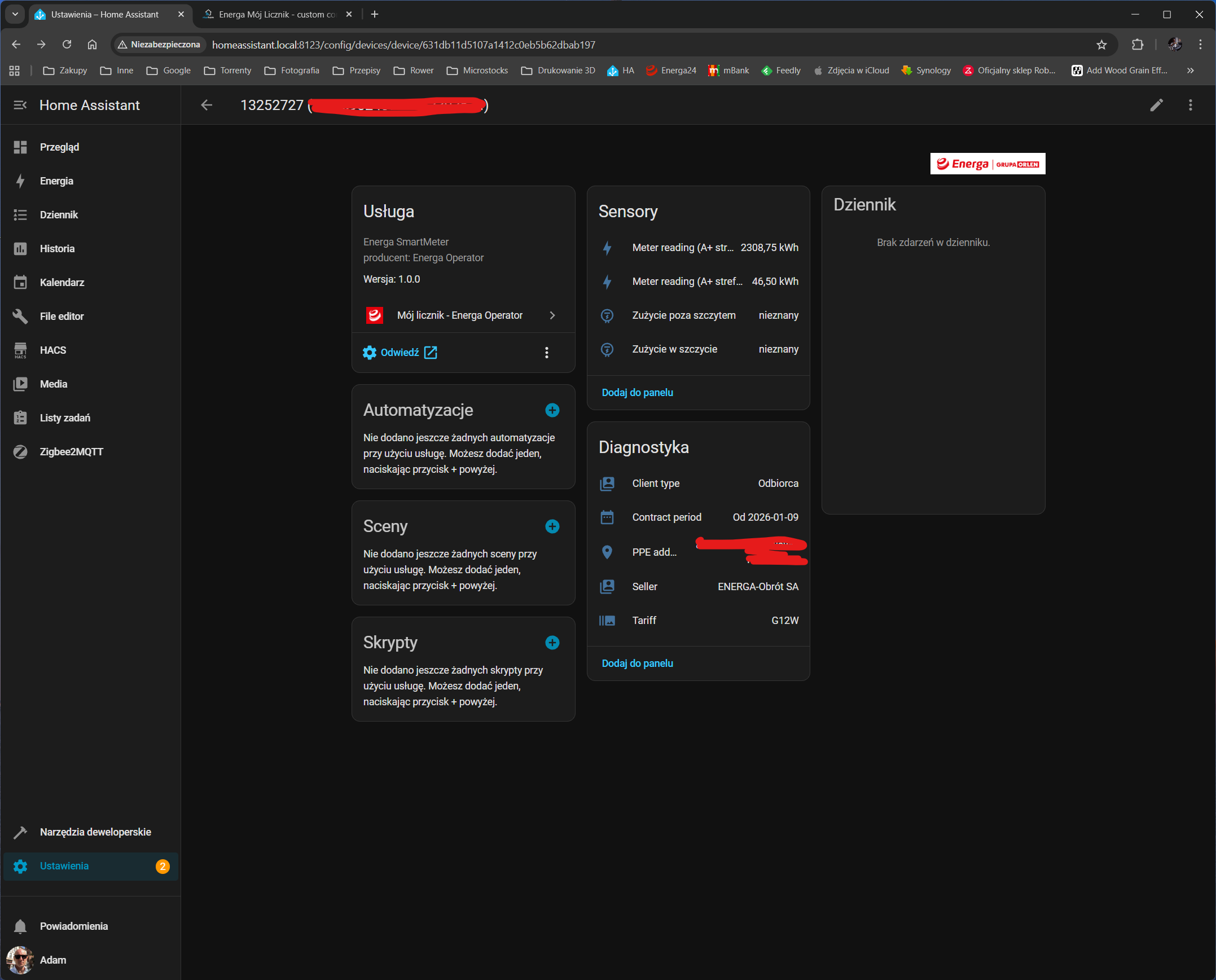This screenshot has width=1216, height=980.
Task: Click back arrow next to device name
Action: click(207, 105)
